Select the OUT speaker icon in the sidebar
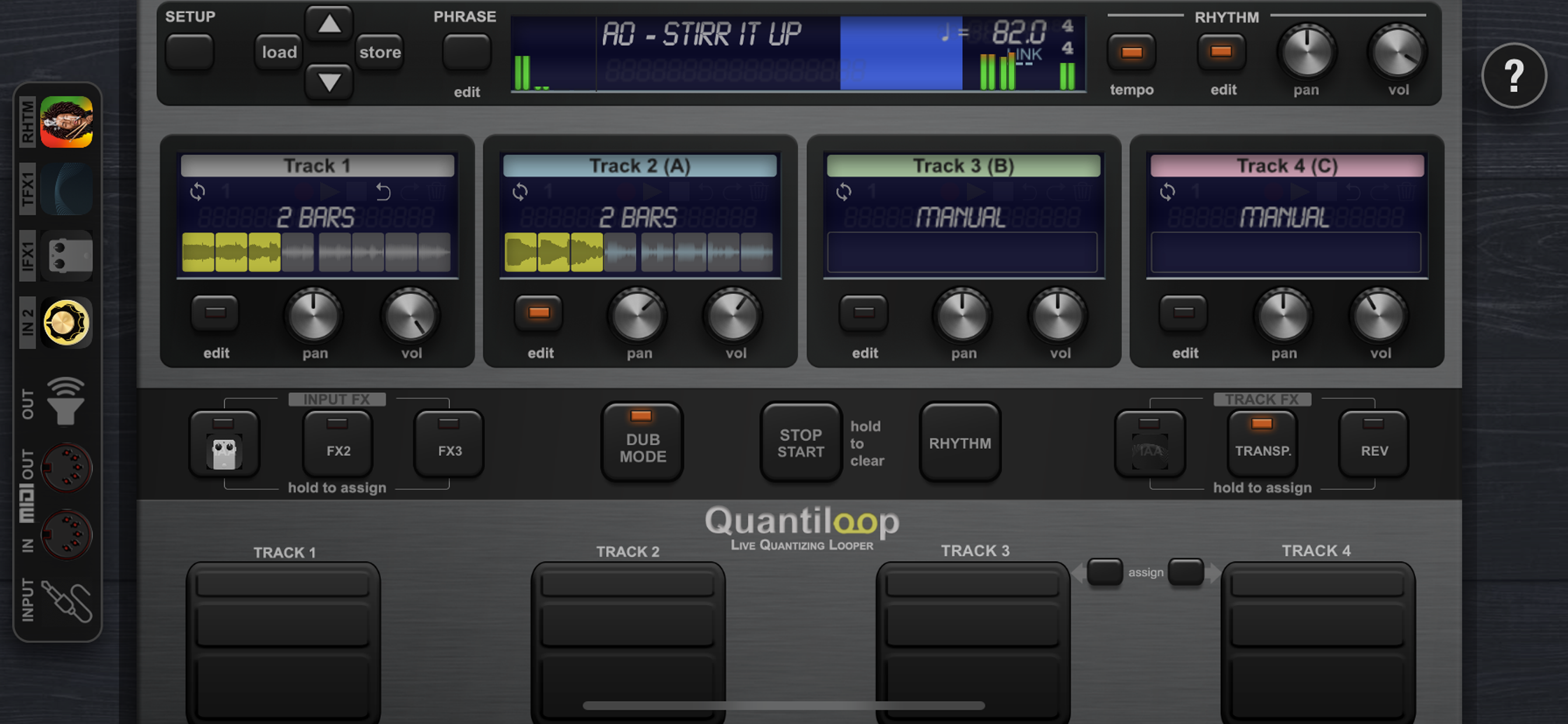Screen dimensions: 1568x724 66,402
